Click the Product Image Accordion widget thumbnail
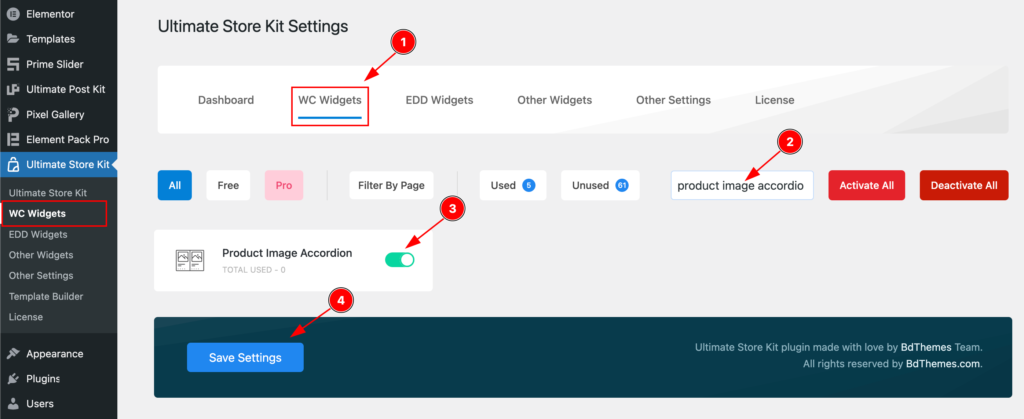Viewport: 1024px width, 419px height. click(190, 261)
